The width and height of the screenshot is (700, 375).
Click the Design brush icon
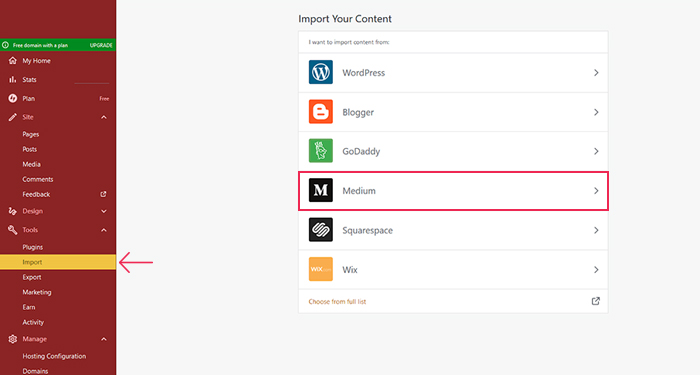point(12,211)
